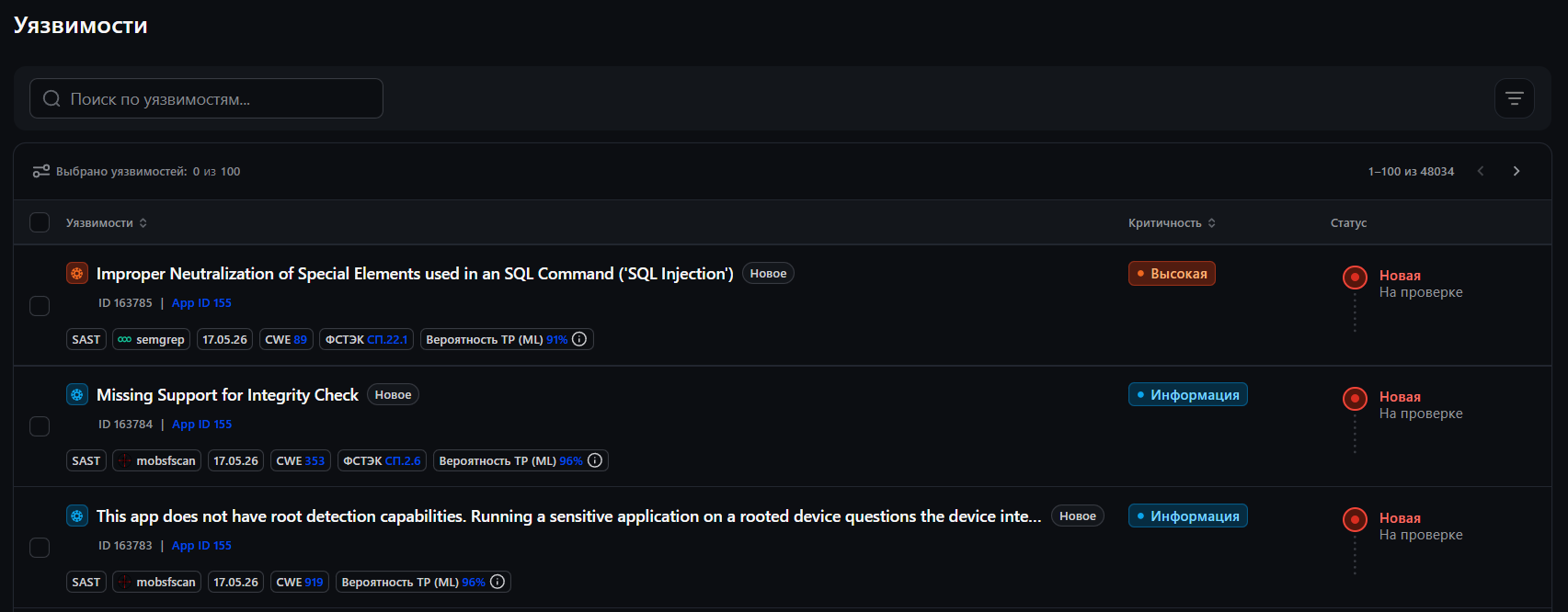Open the Missing Support for Integrity Check title
This screenshot has width=1568, height=612.
pyautogui.click(x=227, y=394)
